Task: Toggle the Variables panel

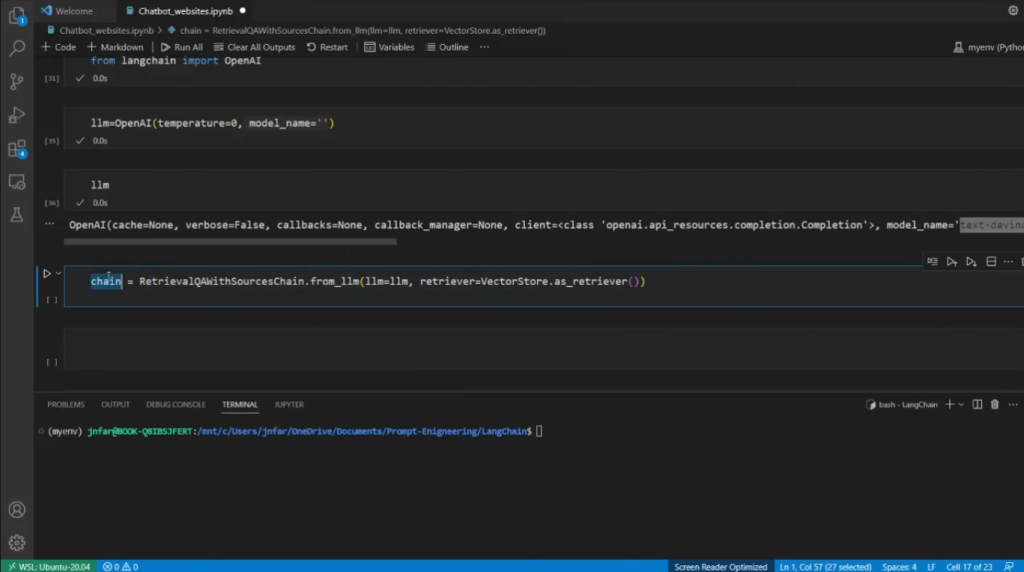Action: point(389,47)
